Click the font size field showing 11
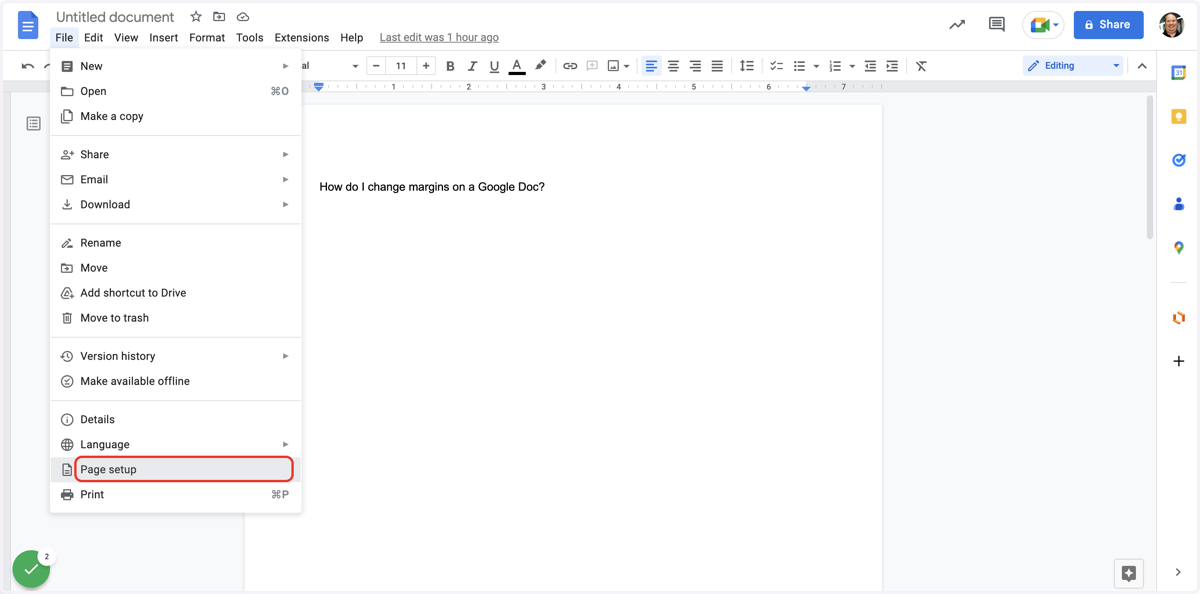Viewport: 1200px width, 594px height. pos(401,66)
